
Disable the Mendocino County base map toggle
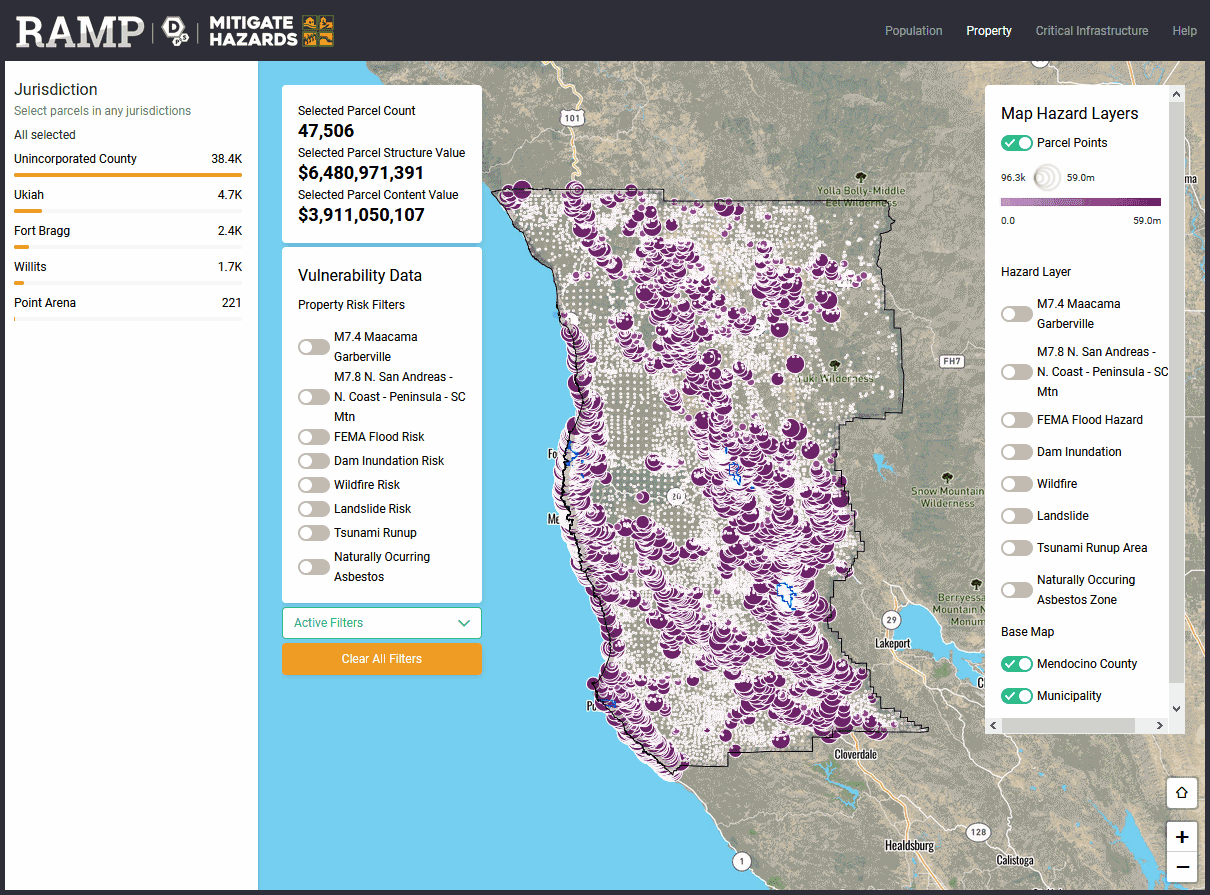[1017, 664]
